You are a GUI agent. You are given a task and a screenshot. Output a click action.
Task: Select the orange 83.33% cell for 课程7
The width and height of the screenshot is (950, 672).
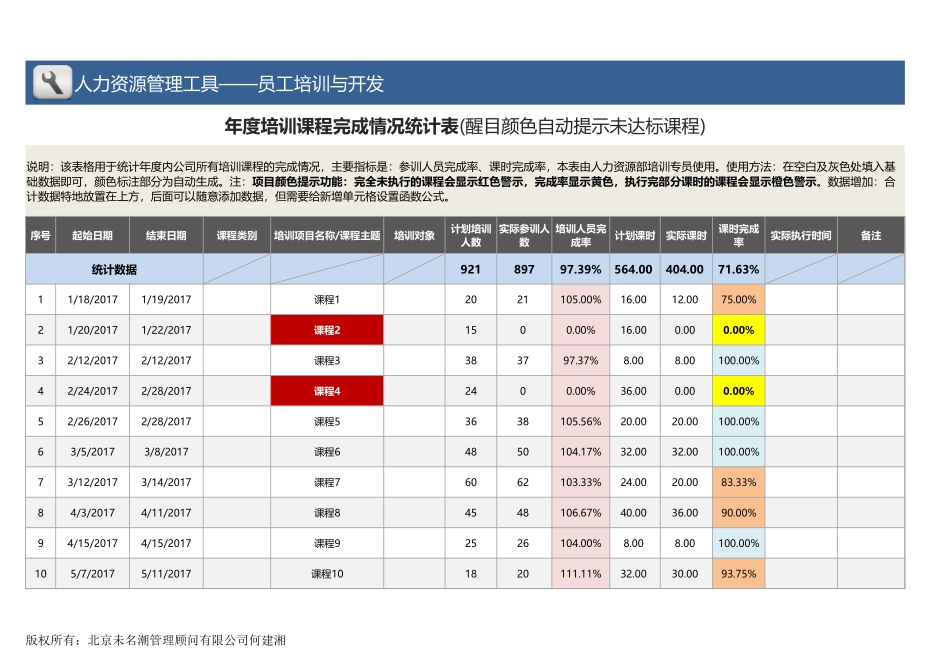pos(737,481)
